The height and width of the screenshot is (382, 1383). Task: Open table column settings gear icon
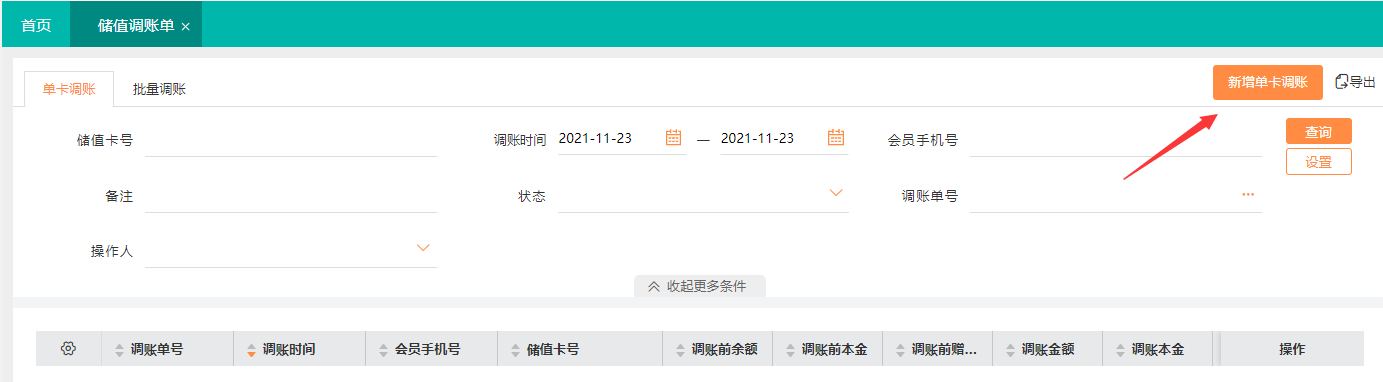tap(68, 348)
